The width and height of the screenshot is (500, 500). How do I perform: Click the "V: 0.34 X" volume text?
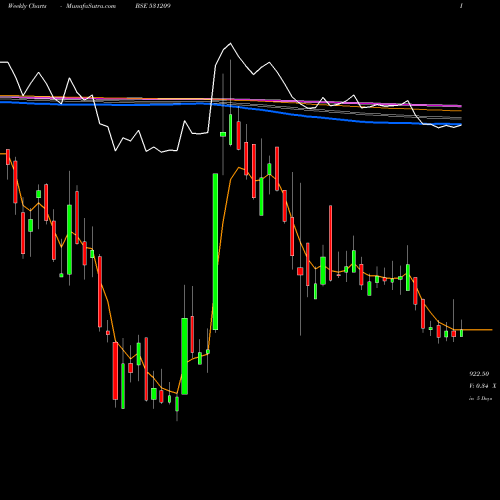483,386
